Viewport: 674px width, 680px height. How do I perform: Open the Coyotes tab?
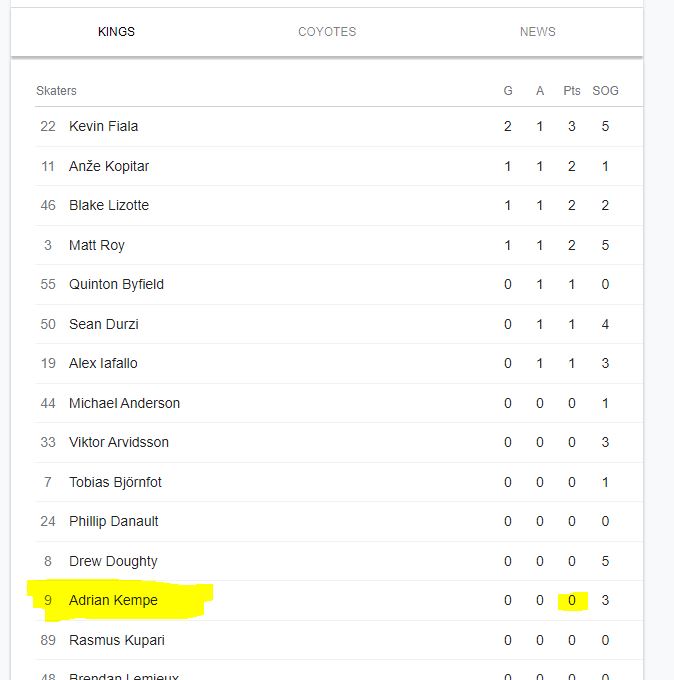(327, 32)
